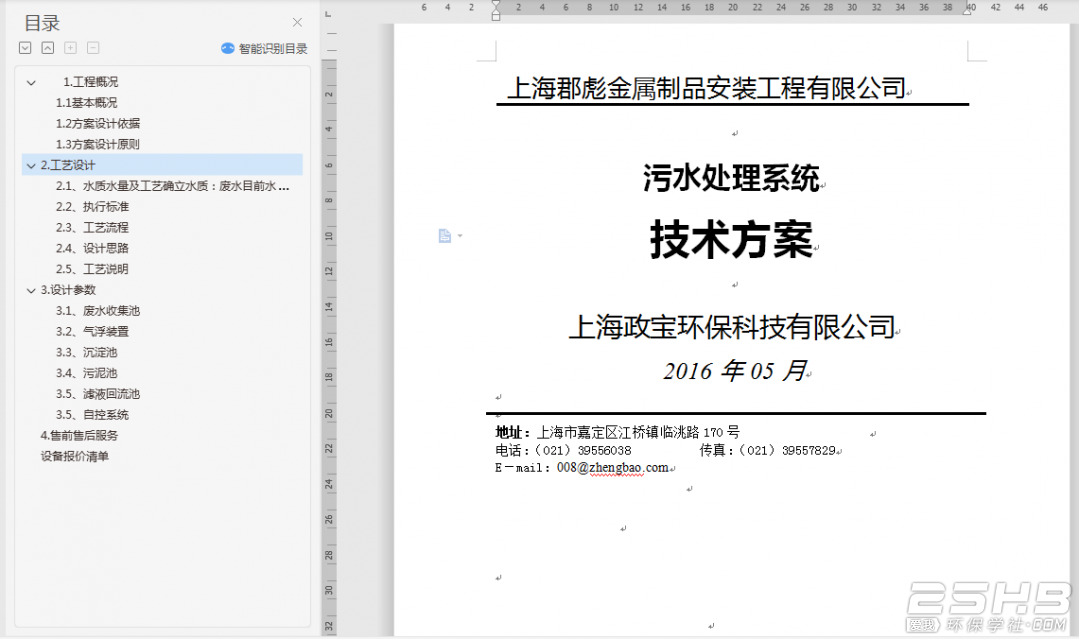Close the 目录 navigation panel
This screenshot has width=1079, height=639.
click(x=297, y=22)
